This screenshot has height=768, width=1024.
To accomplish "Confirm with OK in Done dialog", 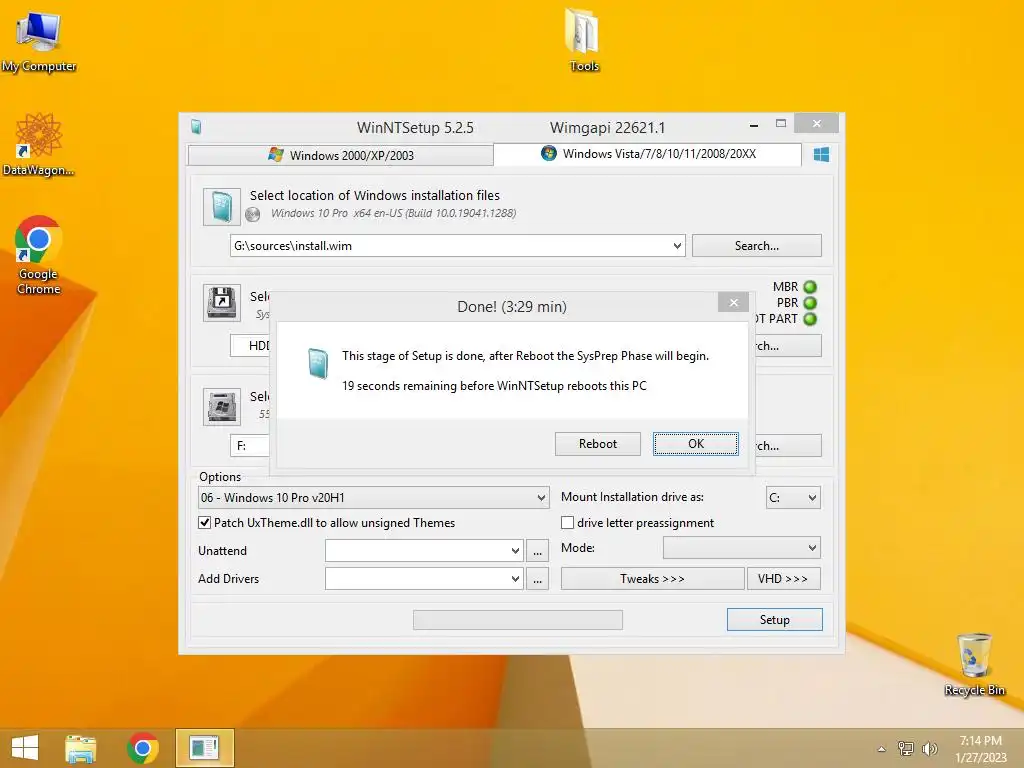I will pyautogui.click(x=696, y=444).
